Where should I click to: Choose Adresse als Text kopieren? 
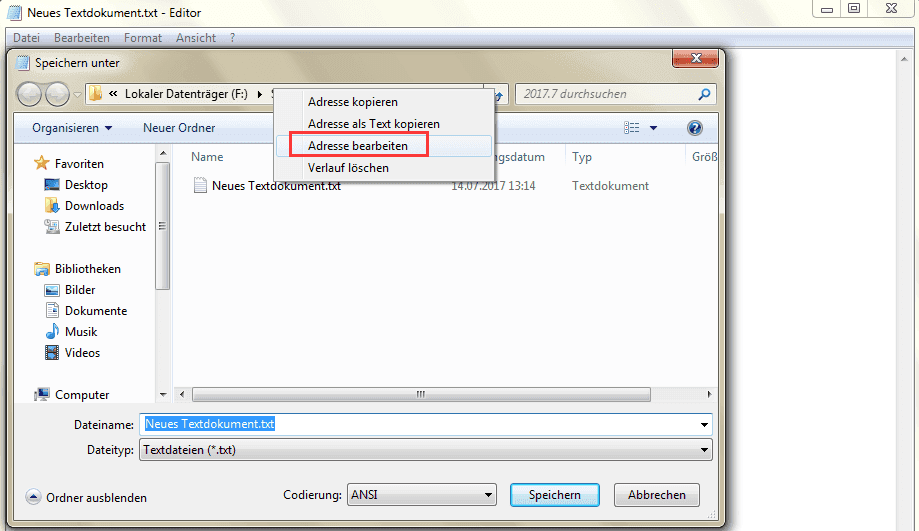(374, 124)
